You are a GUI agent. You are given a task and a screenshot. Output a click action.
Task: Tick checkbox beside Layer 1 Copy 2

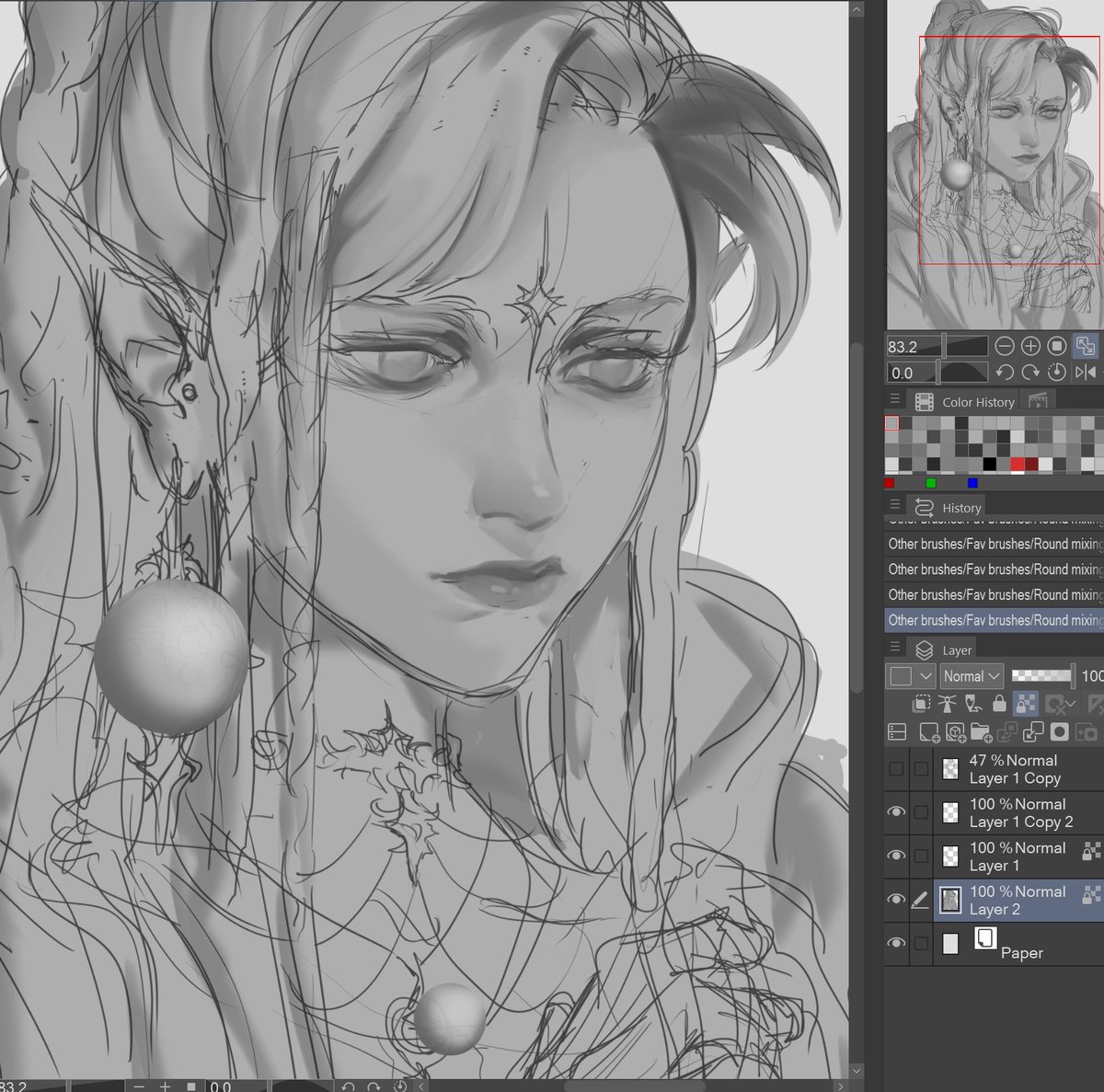click(921, 812)
